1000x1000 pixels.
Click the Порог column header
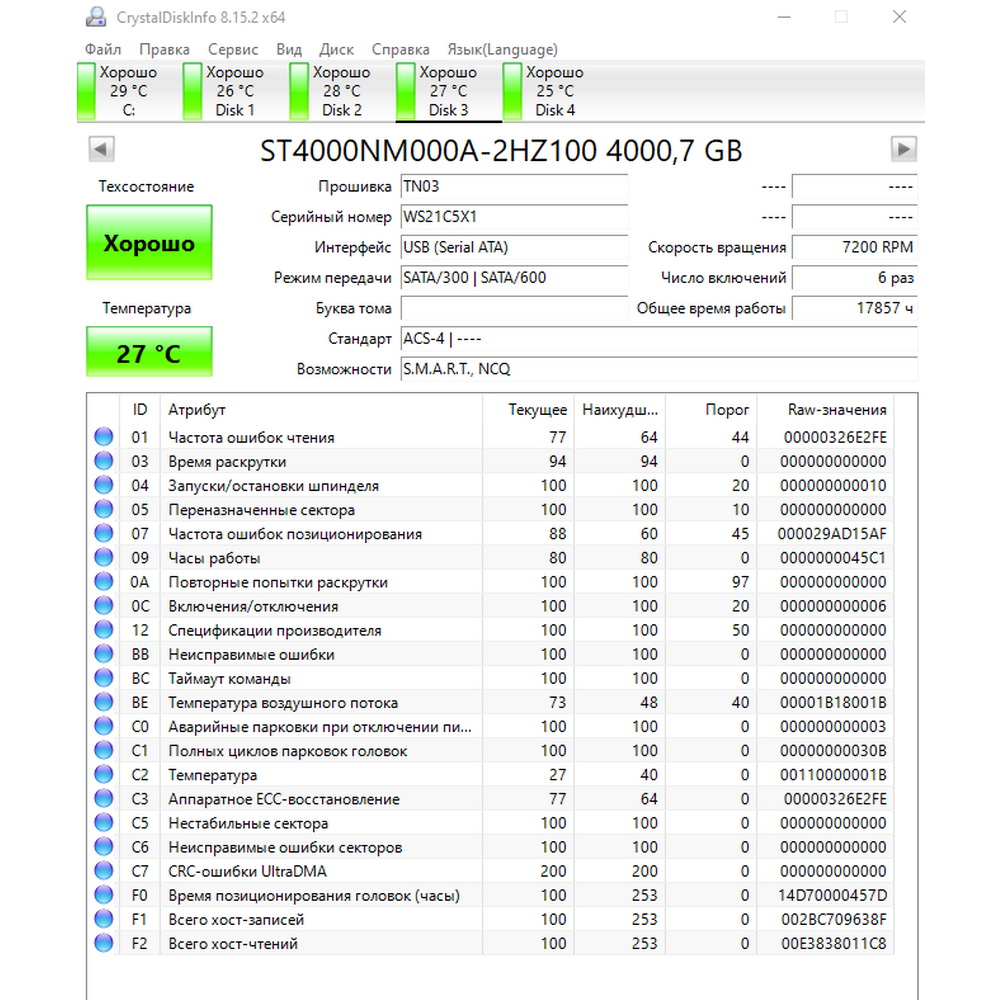[x=711, y=409]
